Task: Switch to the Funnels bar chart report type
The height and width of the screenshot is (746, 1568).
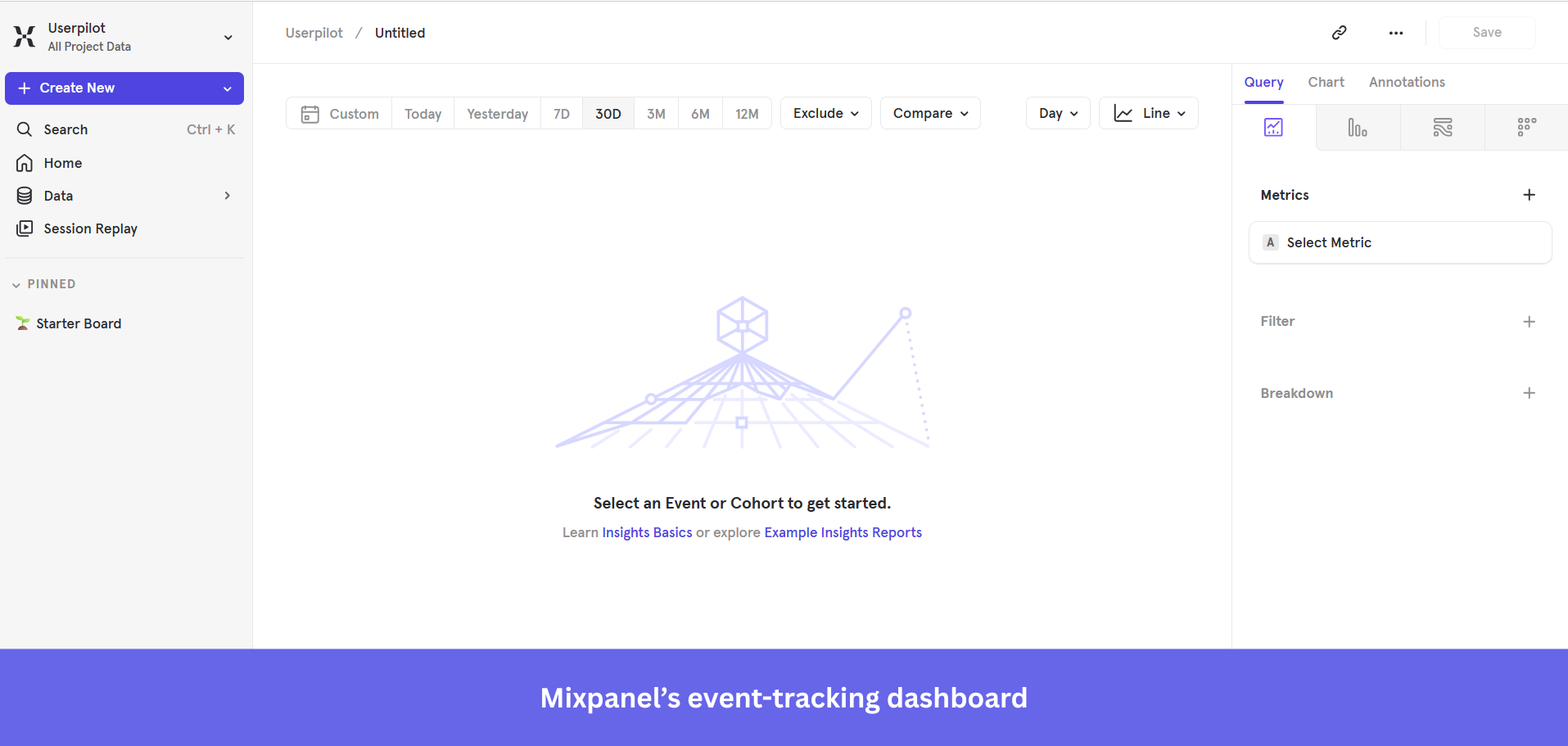Action: 1358,127
